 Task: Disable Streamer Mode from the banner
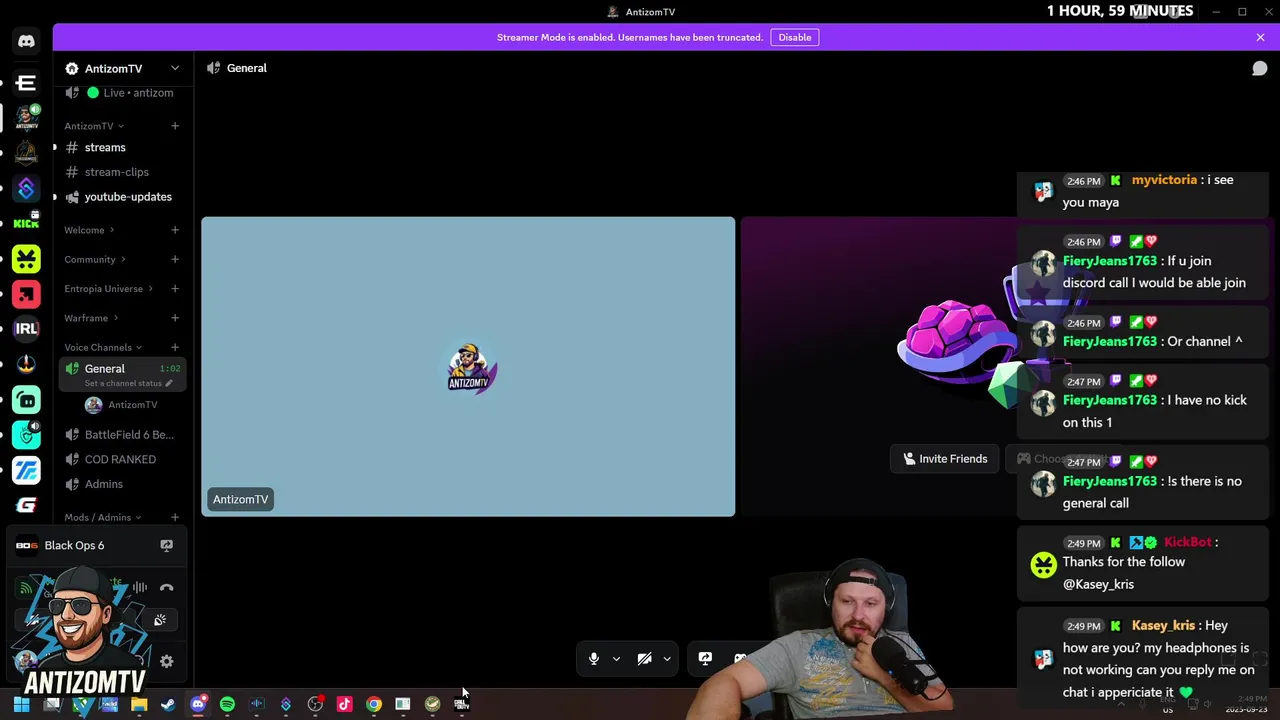tap(795, 37)
